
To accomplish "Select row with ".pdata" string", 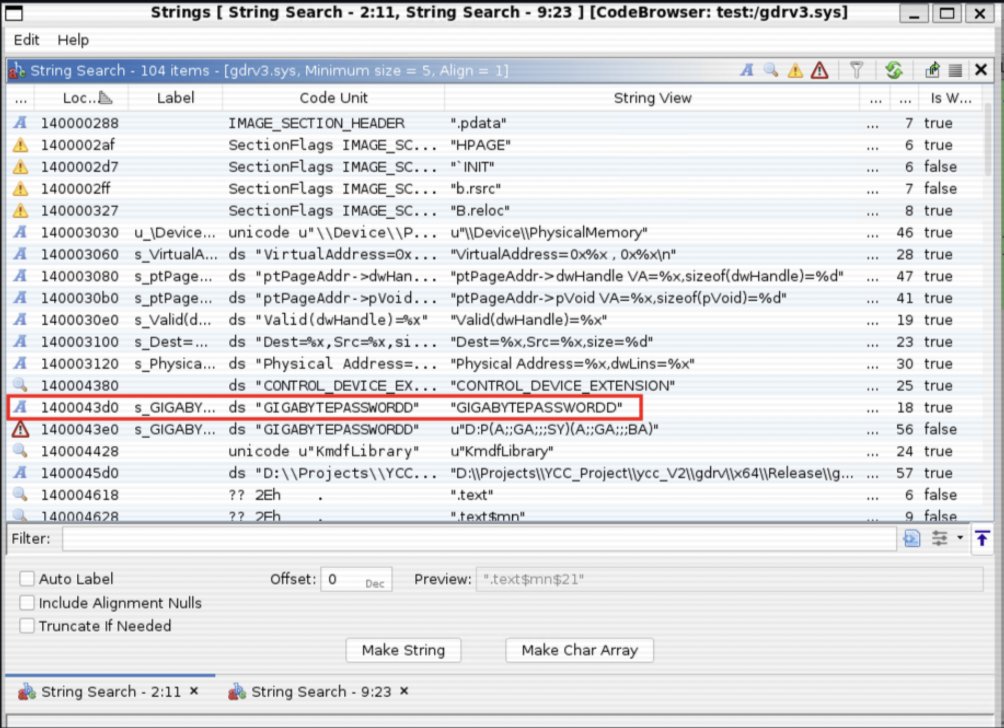I will tap(495, 123).
